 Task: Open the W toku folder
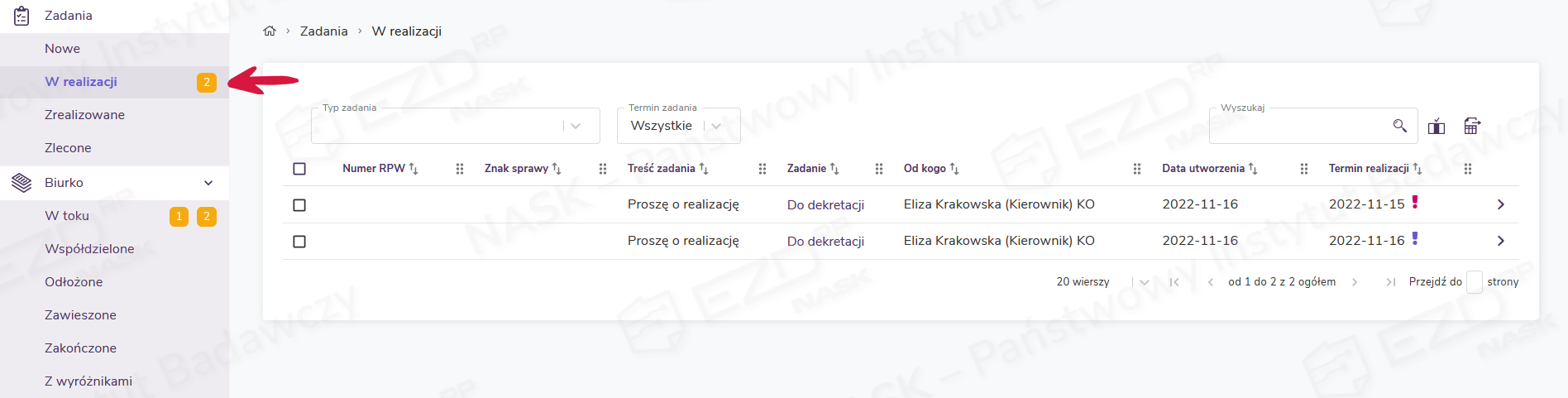(67, 216)
